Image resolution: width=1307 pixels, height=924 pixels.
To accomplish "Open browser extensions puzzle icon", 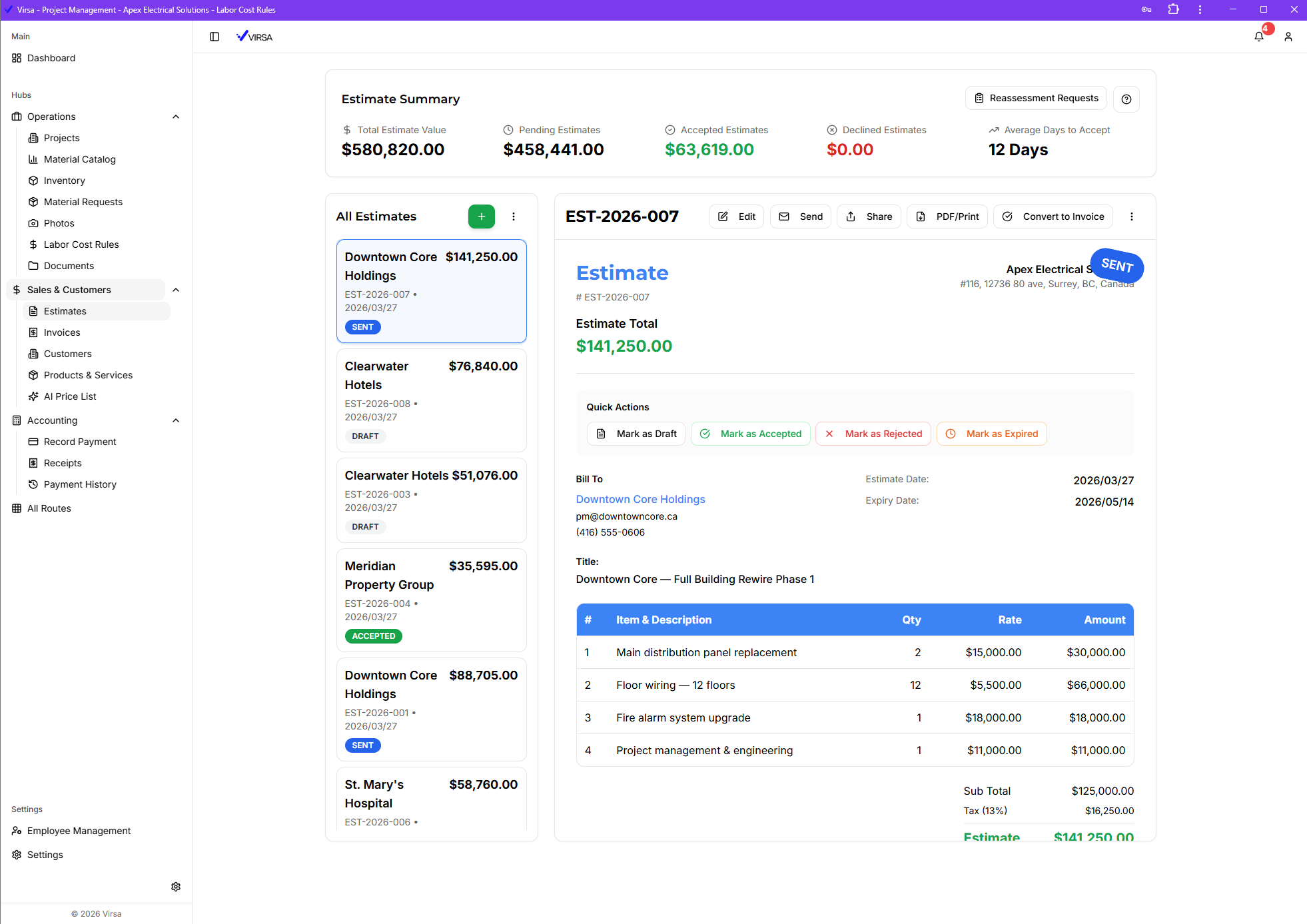I will point(1174,9).
